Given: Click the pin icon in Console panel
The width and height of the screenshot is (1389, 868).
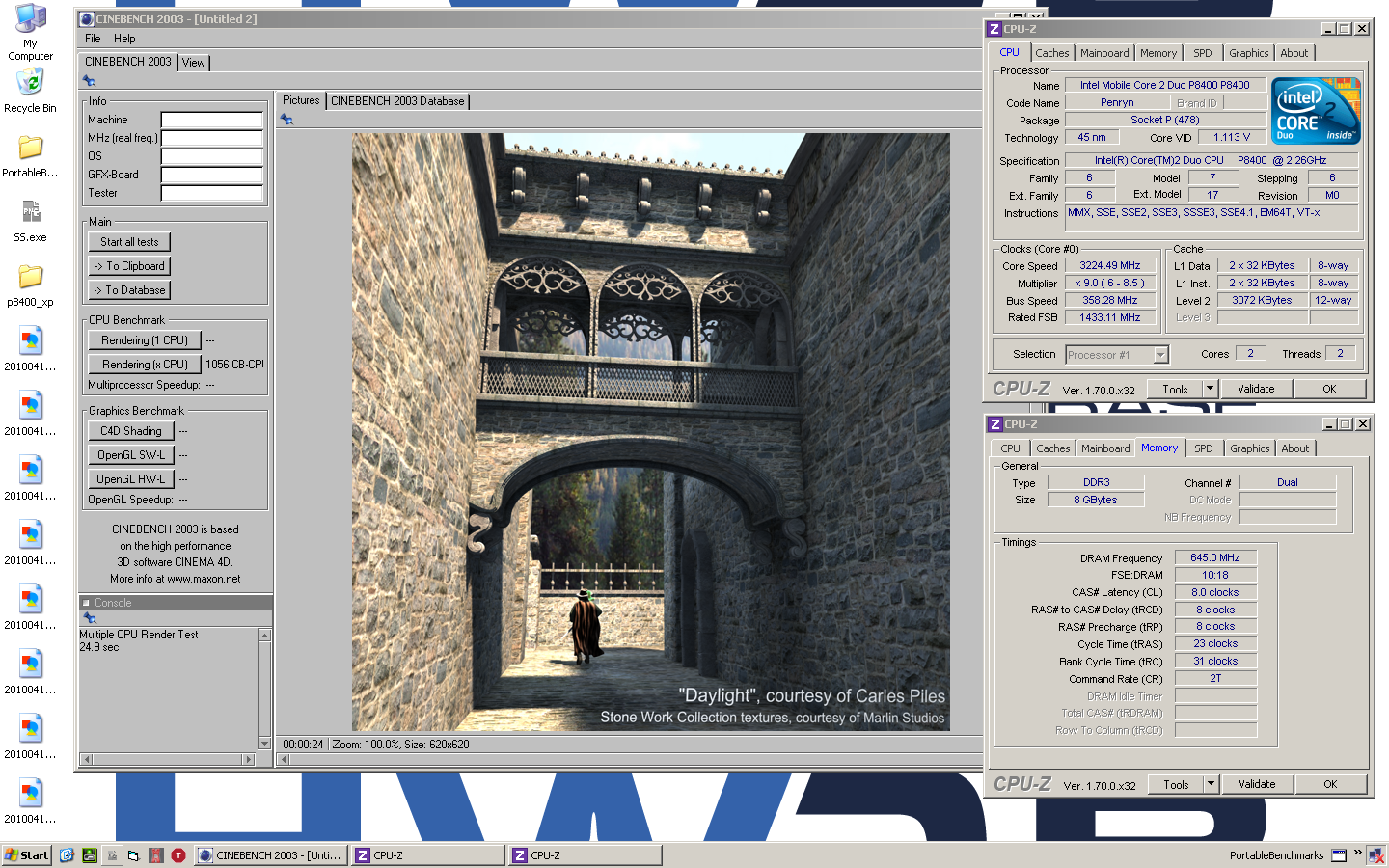Looking at the screenshot, I should 90,617.
